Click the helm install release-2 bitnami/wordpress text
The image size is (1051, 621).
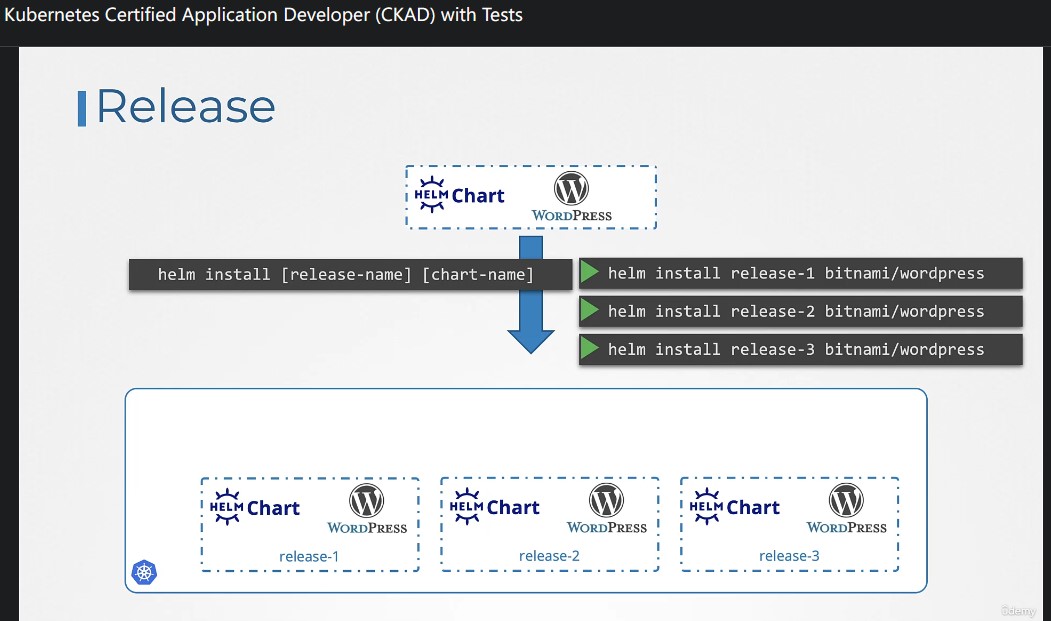796,311
